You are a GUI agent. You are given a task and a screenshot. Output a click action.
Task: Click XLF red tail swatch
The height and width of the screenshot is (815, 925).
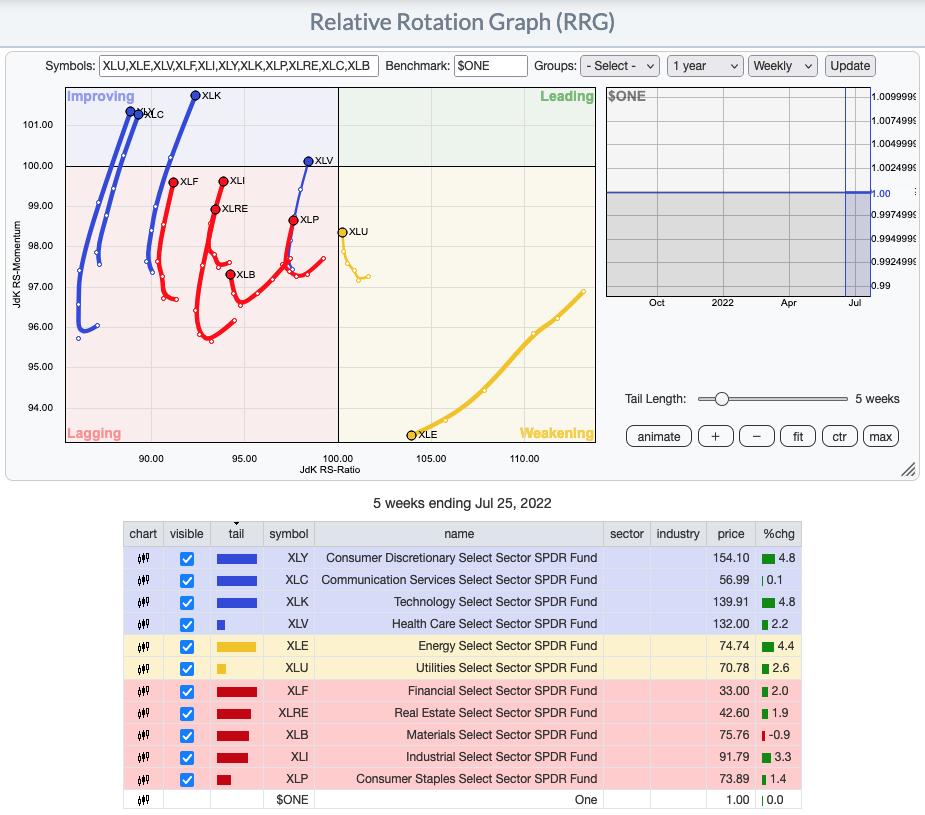click(x=237, y=692)
